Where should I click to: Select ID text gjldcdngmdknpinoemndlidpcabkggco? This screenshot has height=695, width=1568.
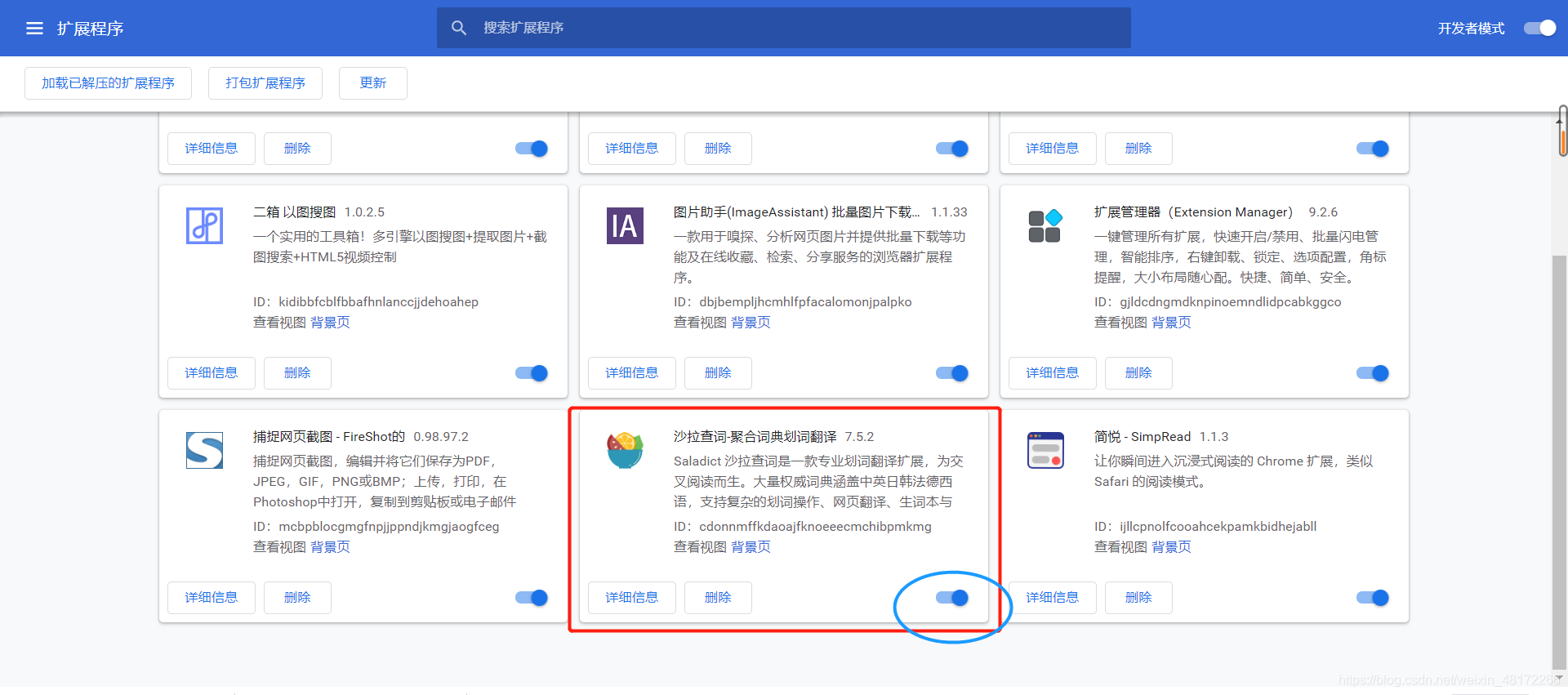tap(1230, 302)
